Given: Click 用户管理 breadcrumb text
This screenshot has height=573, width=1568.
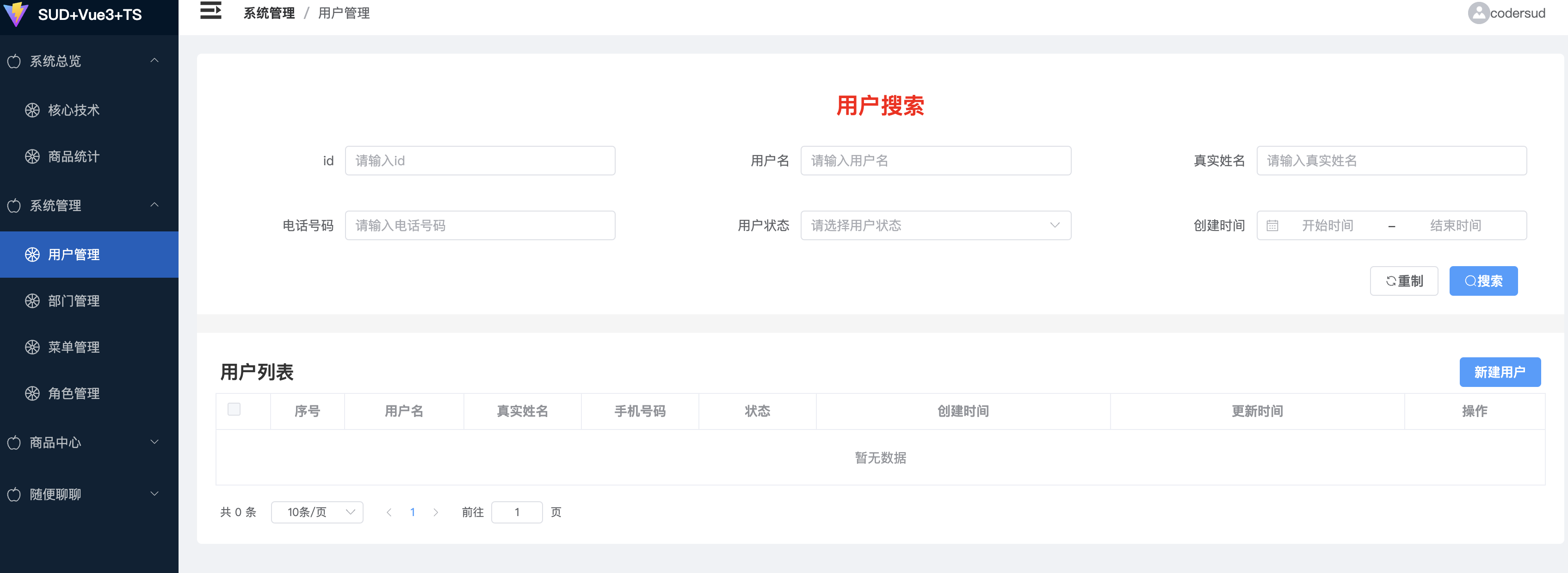Looking at the screenshot, I should (344, 13).
